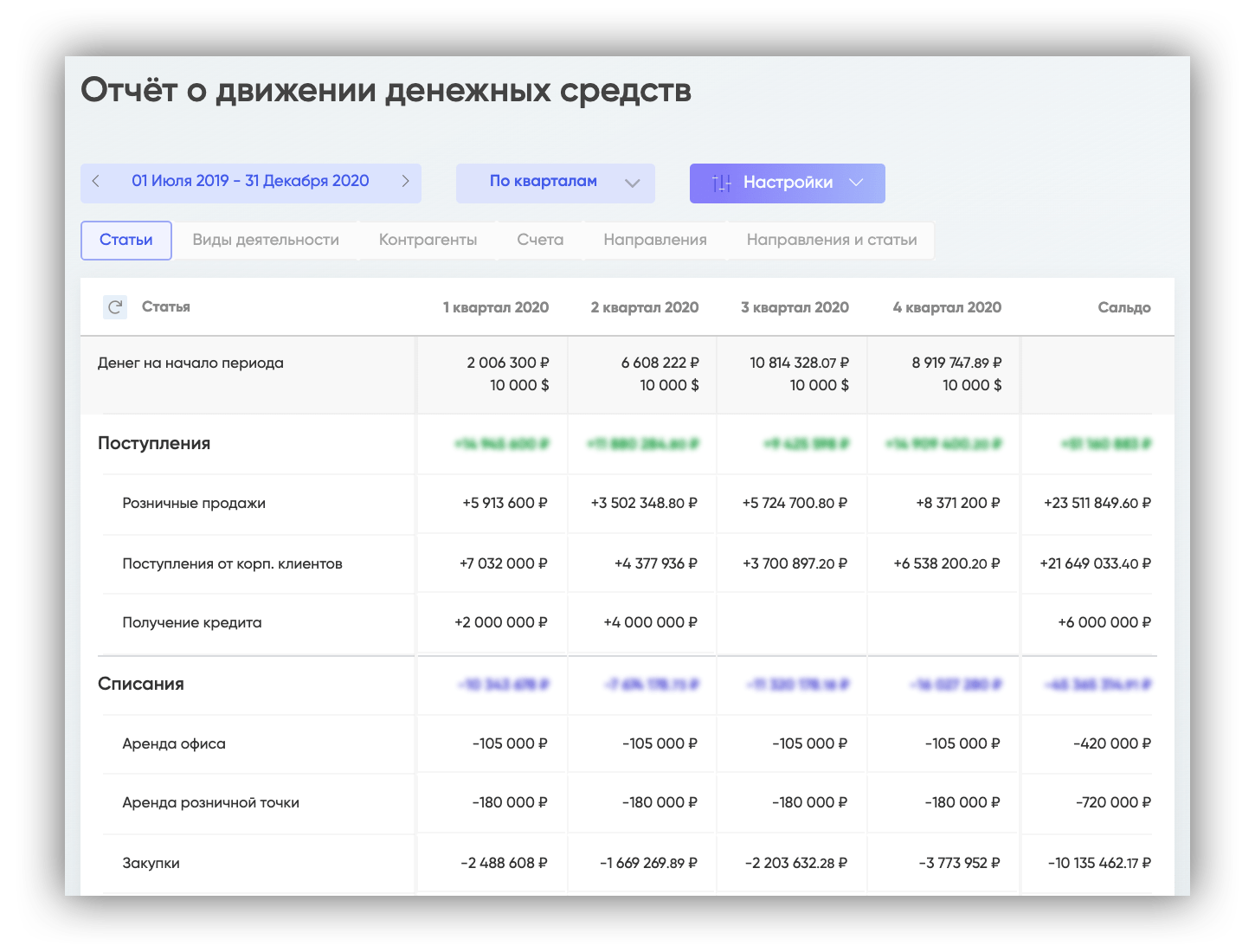Select Аренда офиса Сальдо value -420 000 ₽
This screenshot has width=1255, height=952.
(x=1111, y=744)
